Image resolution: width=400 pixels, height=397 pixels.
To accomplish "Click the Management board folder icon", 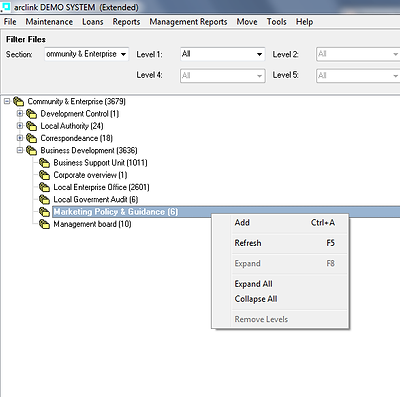I will [x=44, y=224].
